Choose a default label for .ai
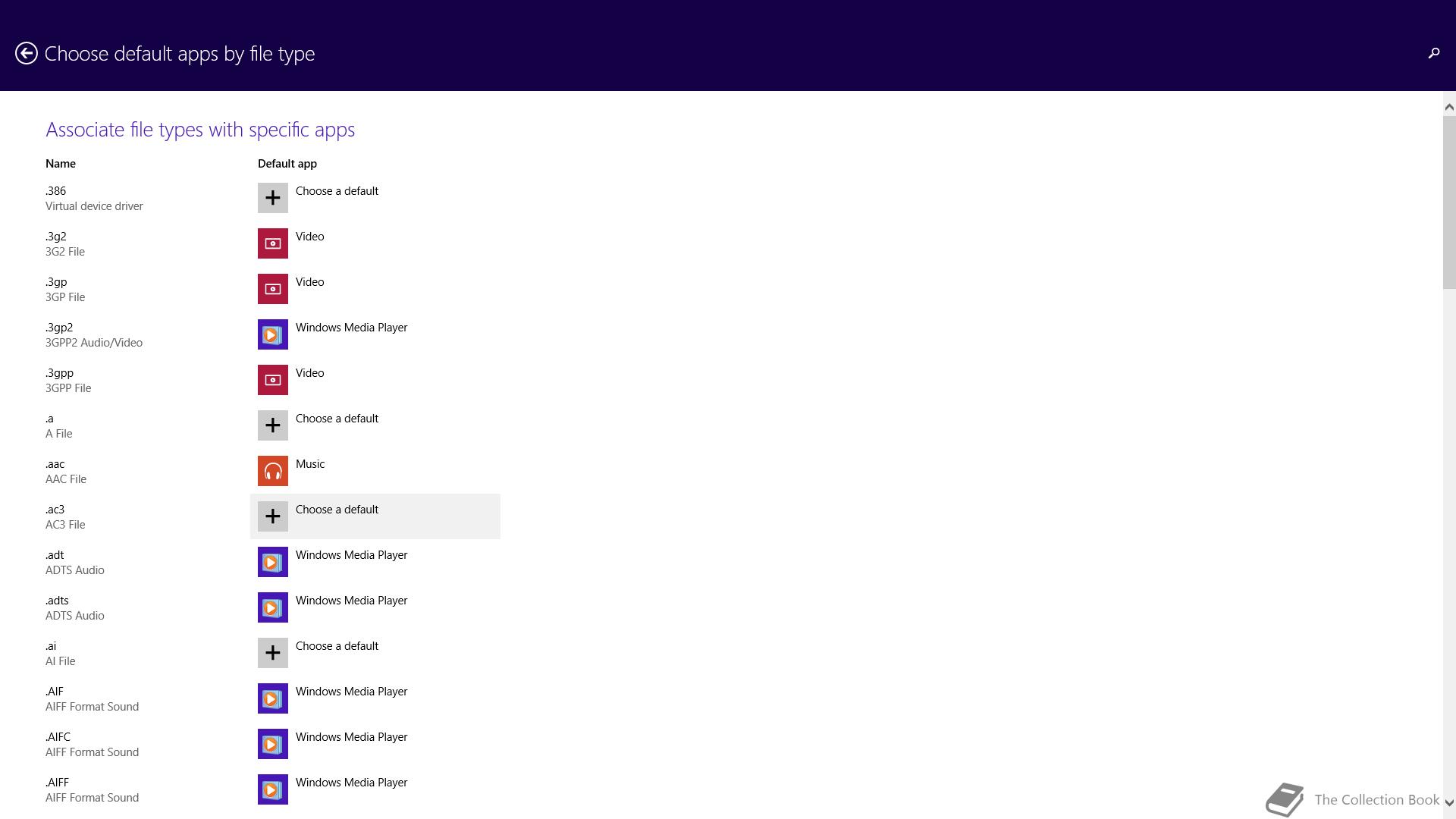Viewport: 1456px width, 819px height. (x=337, y=646)
